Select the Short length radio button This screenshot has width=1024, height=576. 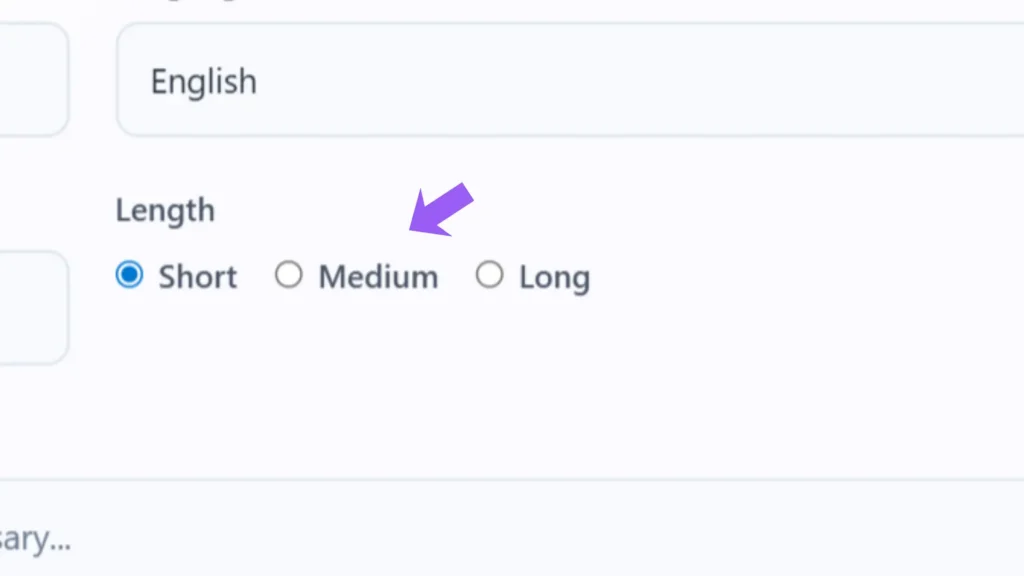coord(130,275)
